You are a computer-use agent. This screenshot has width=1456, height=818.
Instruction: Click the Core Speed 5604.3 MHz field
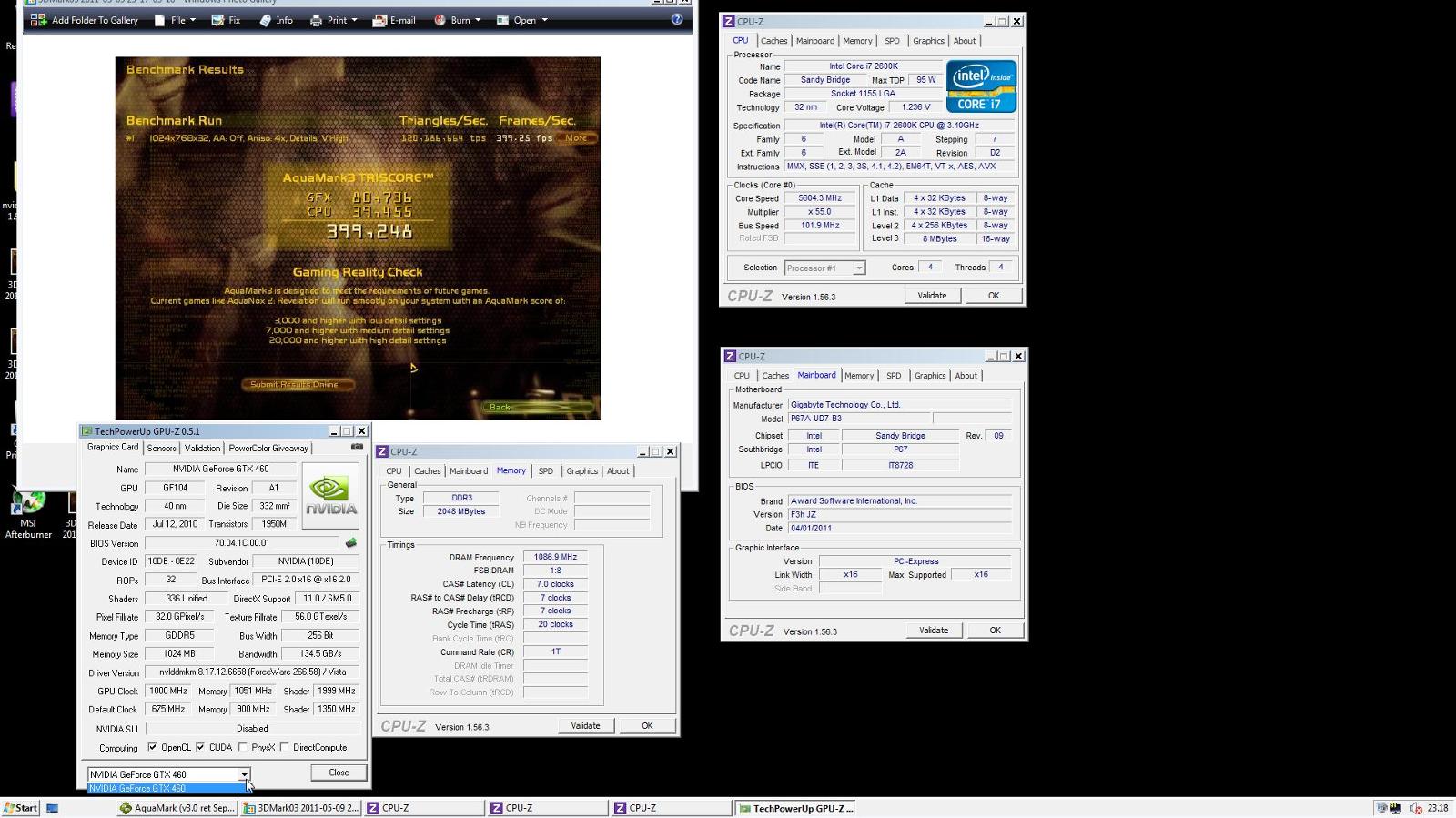pos(819,198)
